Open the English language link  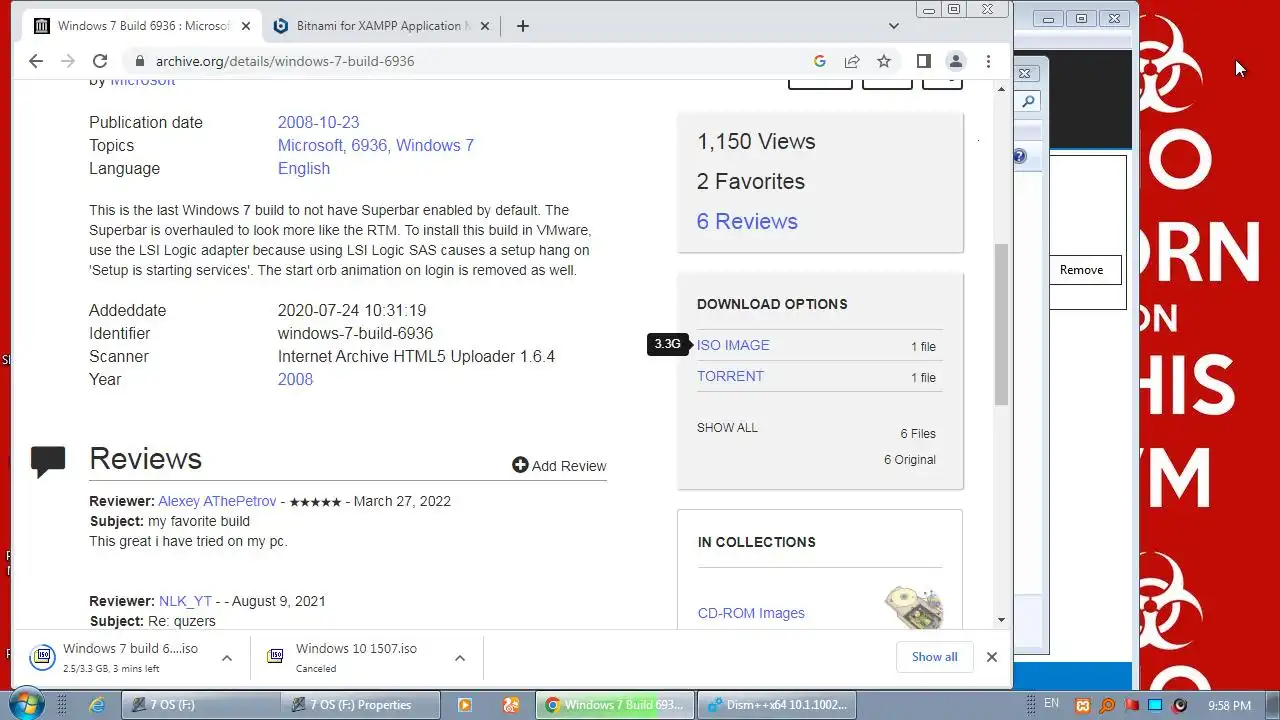304,168
